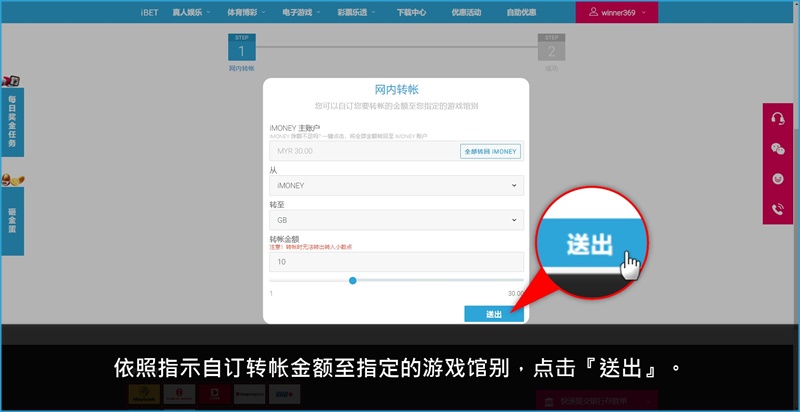The width and height of the screenshot is (800, 412).
Task: Expand the 彩票乐透 menu
Action: 357,12
